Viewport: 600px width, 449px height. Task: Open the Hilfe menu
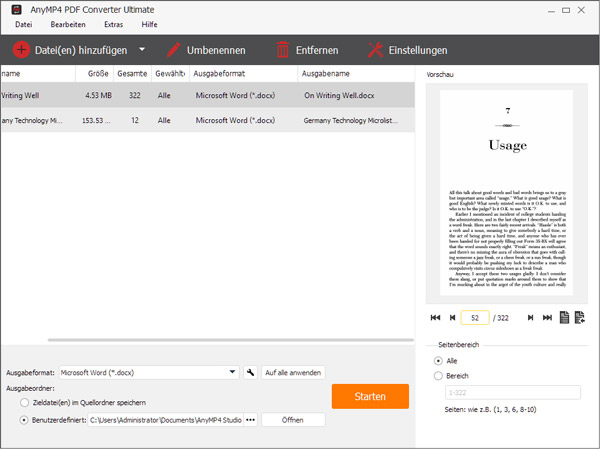click(149, 24)
